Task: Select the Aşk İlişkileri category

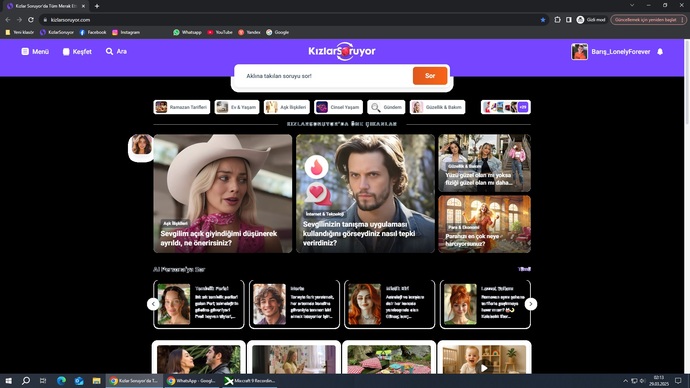Action: pyautogui.click(x=287, y=107)
